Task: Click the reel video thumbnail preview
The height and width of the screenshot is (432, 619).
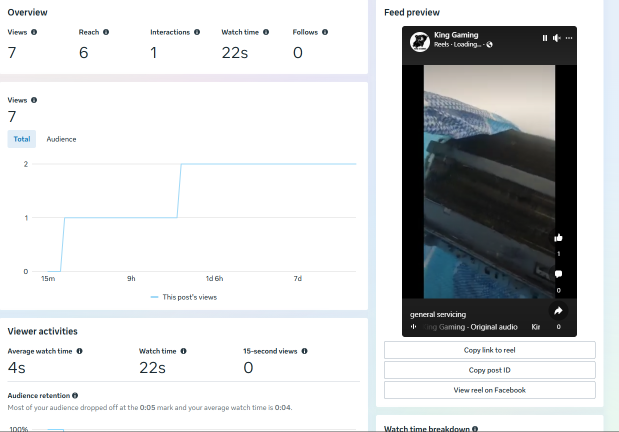Action: tap(489, 182)
